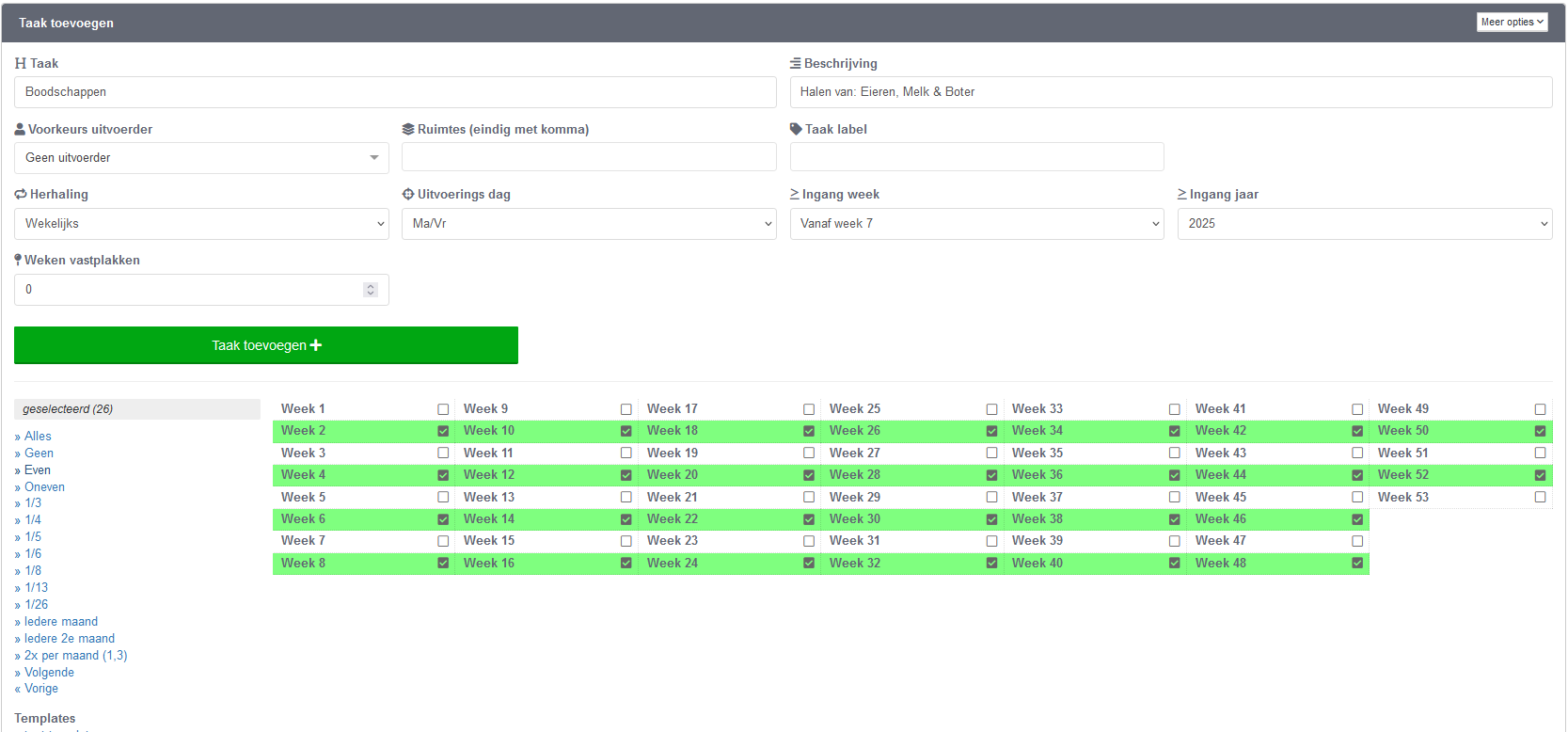
Task: Tick the Week 9 checkbox
Action: [626, 409]
